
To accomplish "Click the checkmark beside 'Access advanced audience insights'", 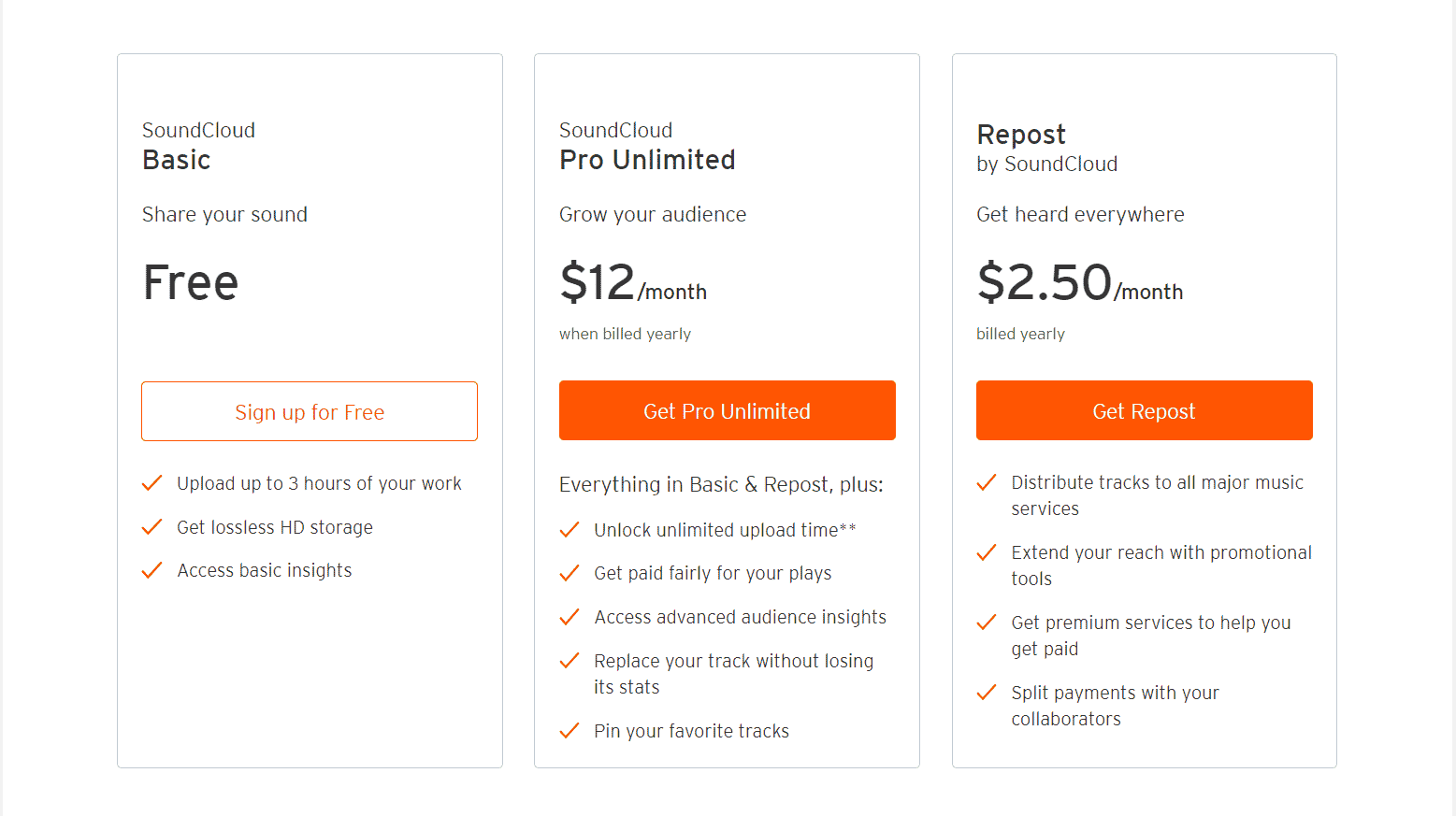I will pyautogui.click(x=569, y=617).
